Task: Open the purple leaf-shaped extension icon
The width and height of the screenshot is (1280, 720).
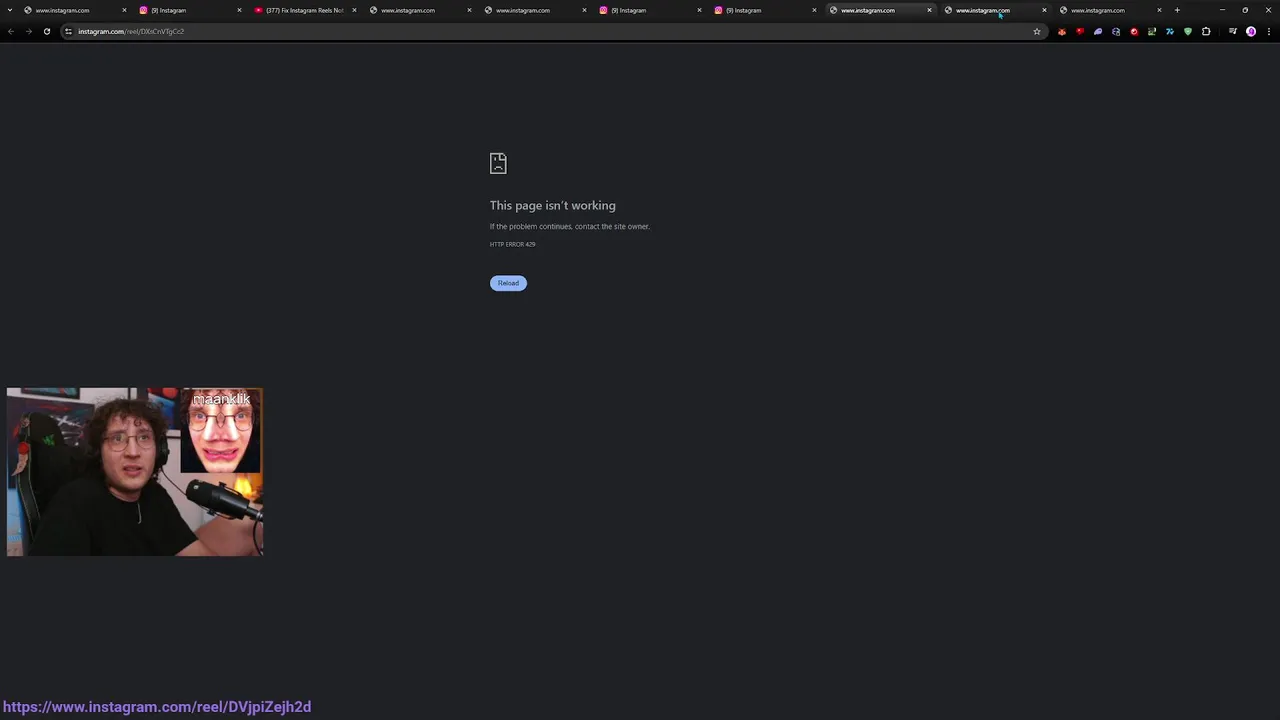Action: coord(1098,31)
